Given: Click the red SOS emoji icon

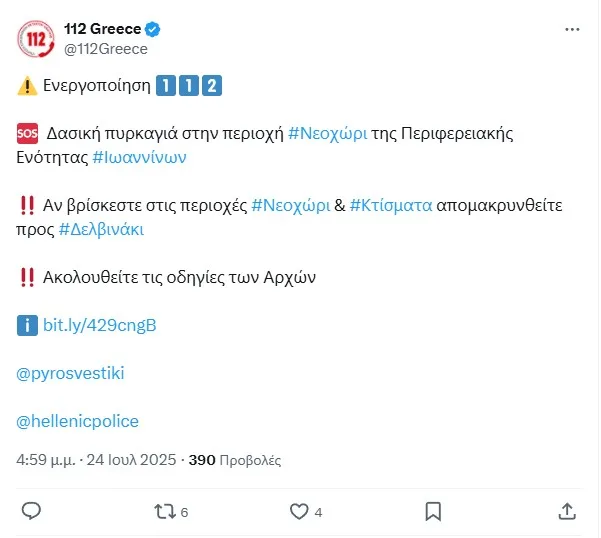Looking at the screenshot, I should coord(28,133).
